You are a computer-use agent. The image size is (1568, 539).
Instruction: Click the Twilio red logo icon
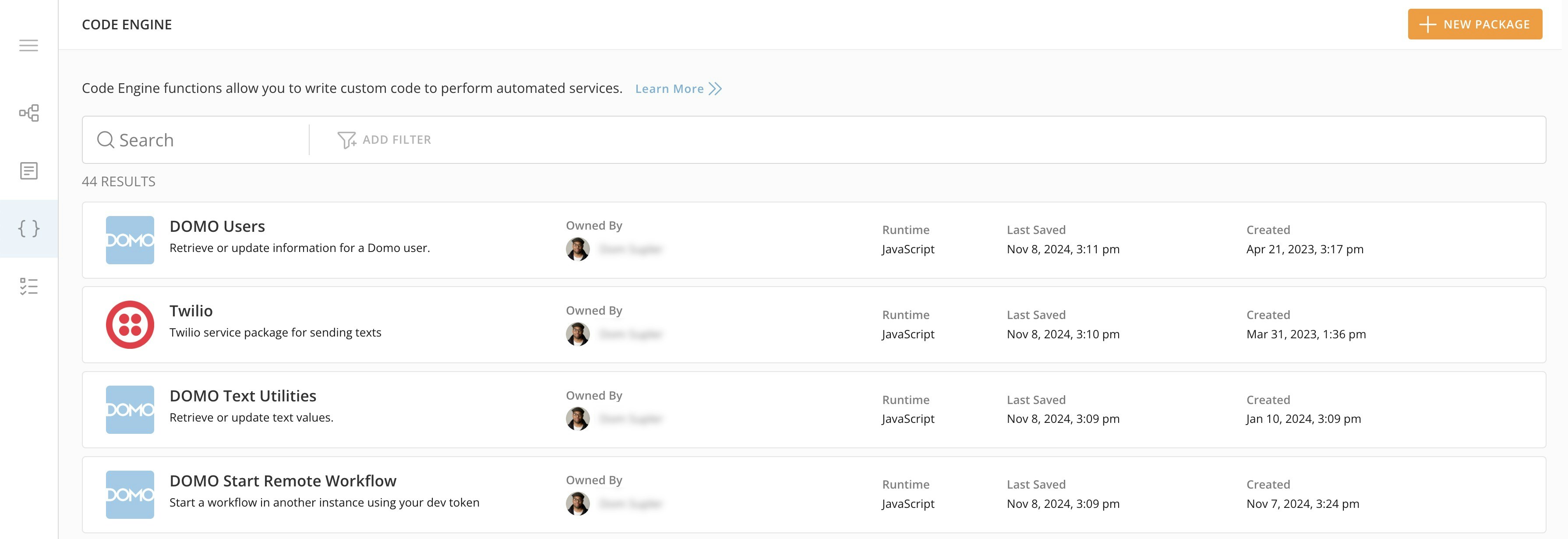130,325
